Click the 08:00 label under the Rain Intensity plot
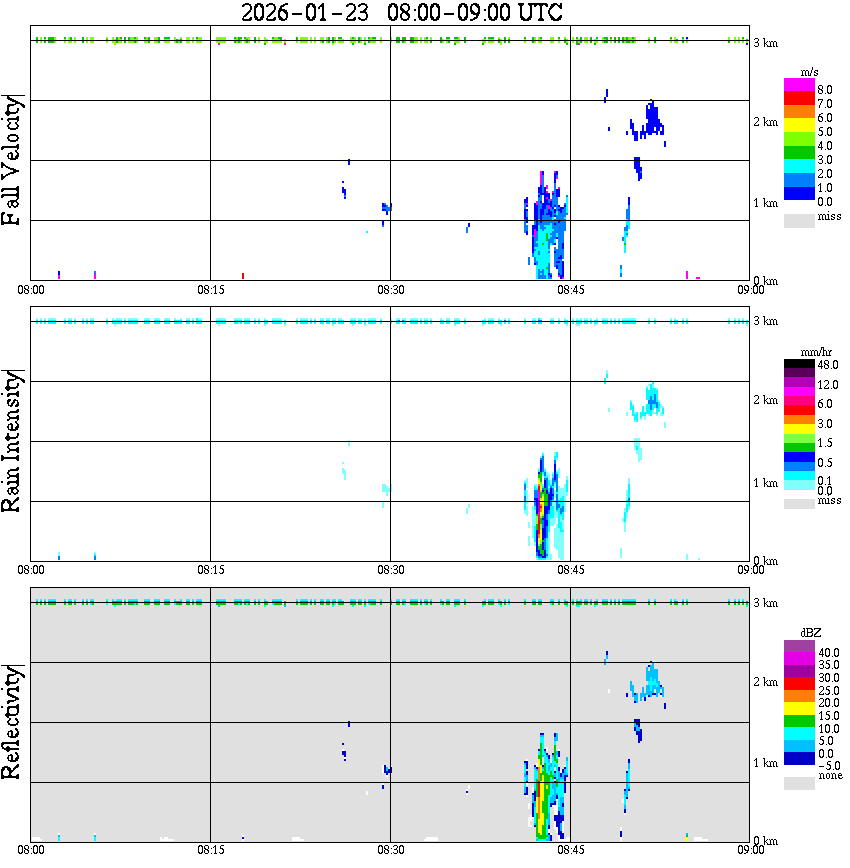Viewport: 850px width, 868px height. (x=31, y=570)
